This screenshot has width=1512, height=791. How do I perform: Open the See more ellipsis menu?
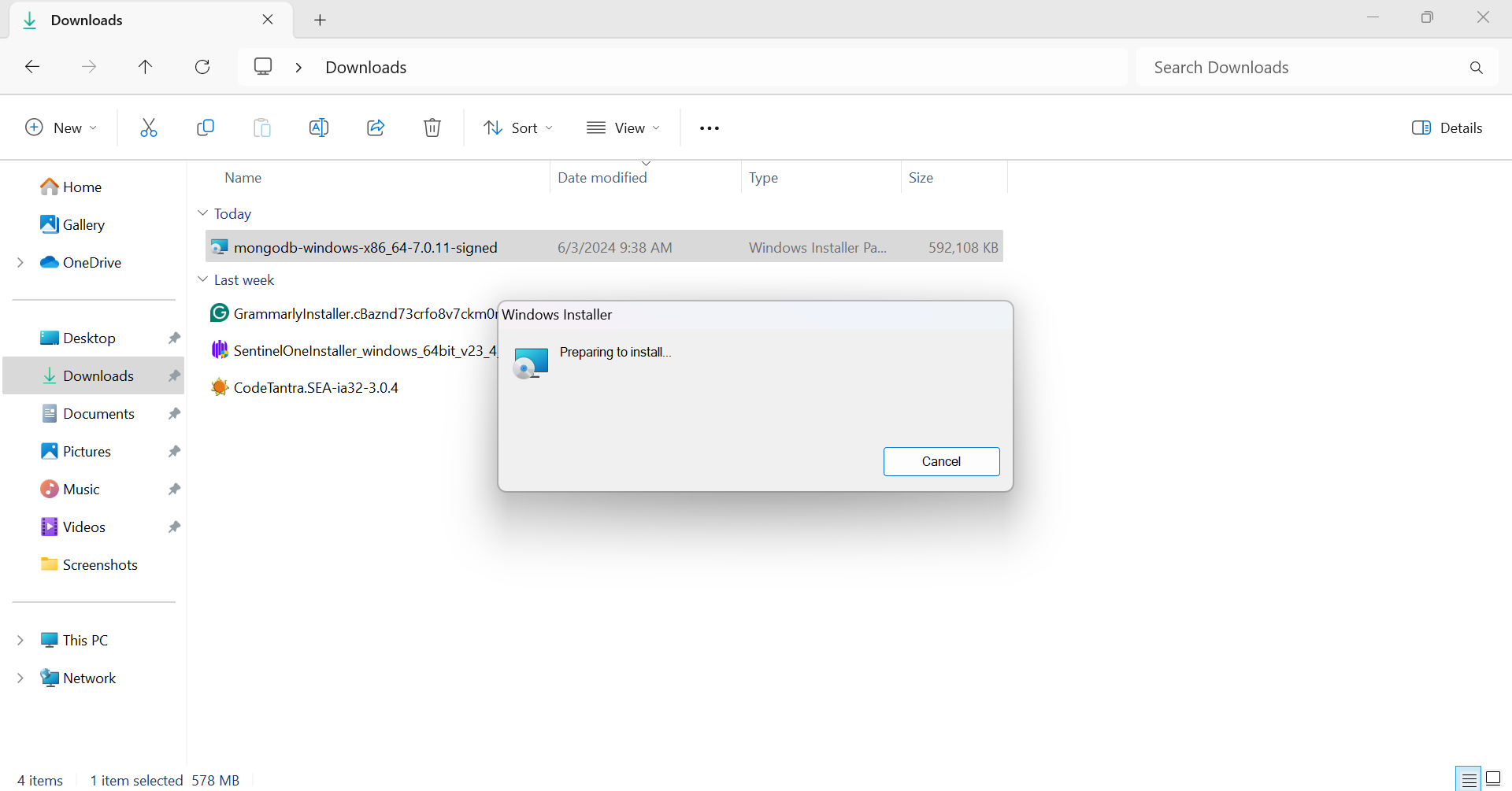[x=709, y=127]
